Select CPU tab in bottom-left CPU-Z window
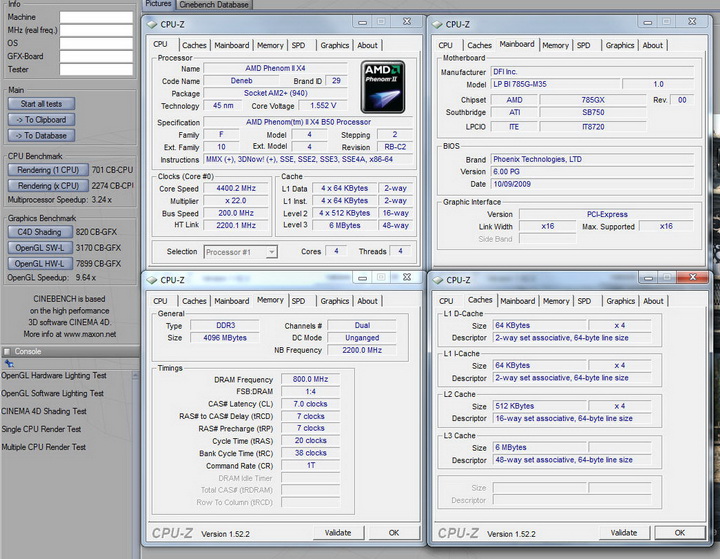Screen dimensions: 720x559 click(160, 301)
